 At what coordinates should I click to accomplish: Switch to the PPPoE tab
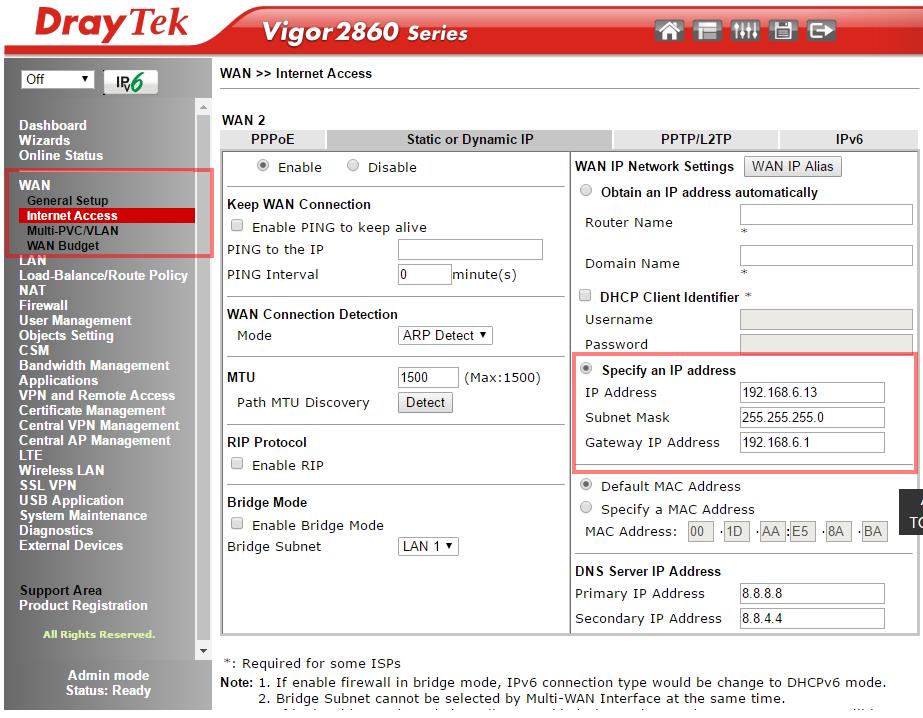click(x=273, y=139)
